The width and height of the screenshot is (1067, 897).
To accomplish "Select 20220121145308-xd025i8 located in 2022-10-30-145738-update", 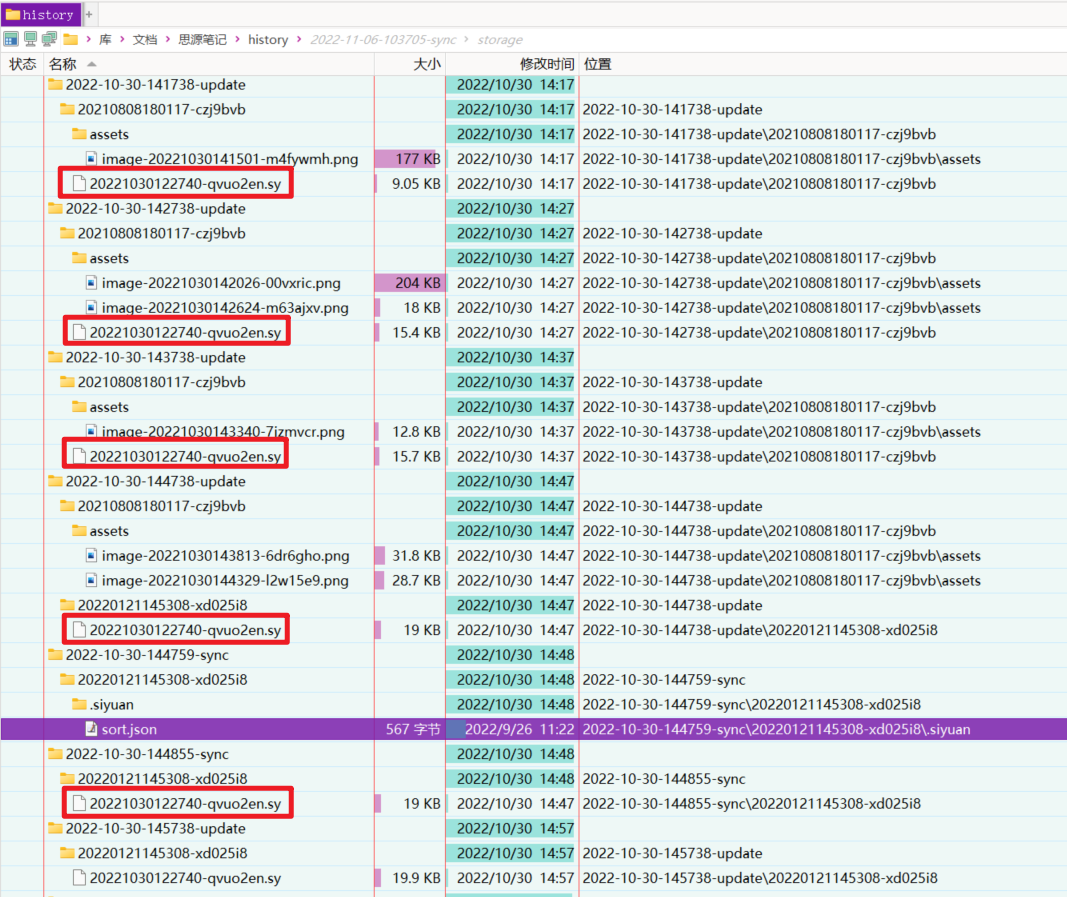I will click(x=163, y=853).
